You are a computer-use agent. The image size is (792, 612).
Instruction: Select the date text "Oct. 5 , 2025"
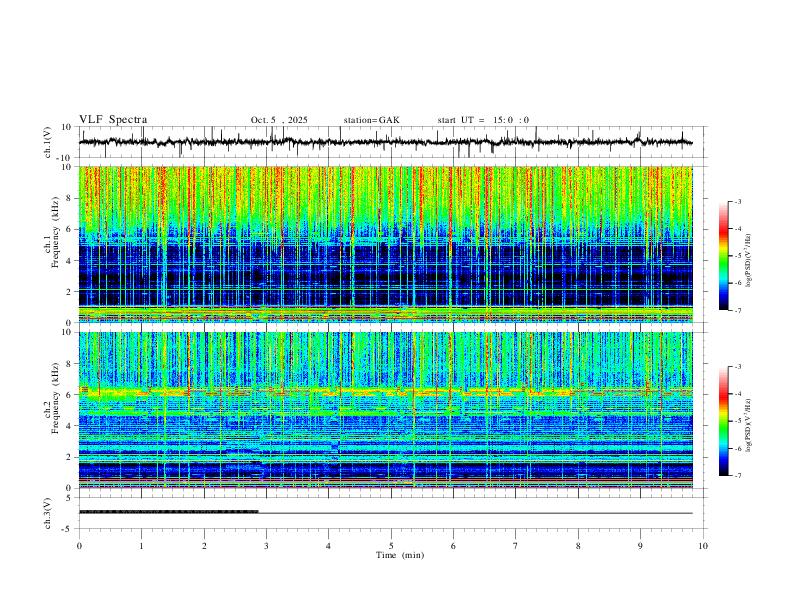point(279,120)
